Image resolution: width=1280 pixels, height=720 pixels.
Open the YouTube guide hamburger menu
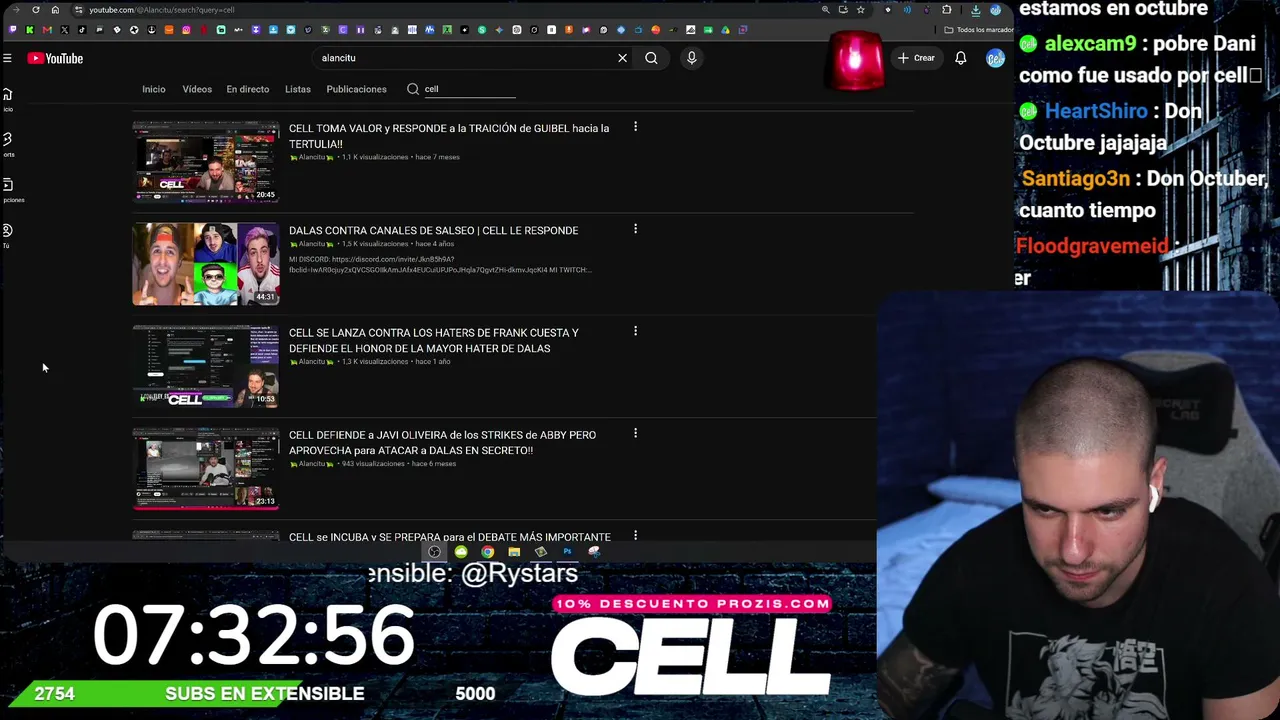tap(7, 58)
